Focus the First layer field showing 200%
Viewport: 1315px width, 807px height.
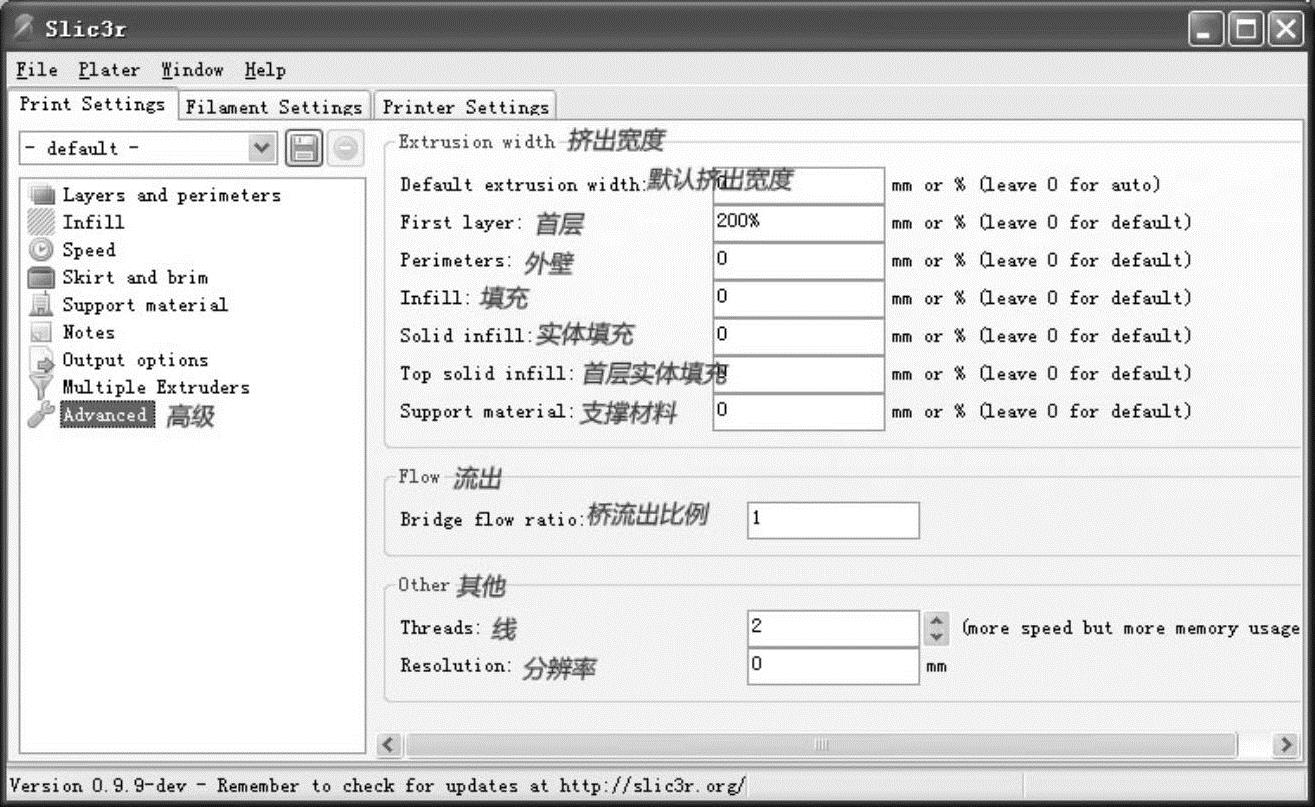click(x=799, y=223)
